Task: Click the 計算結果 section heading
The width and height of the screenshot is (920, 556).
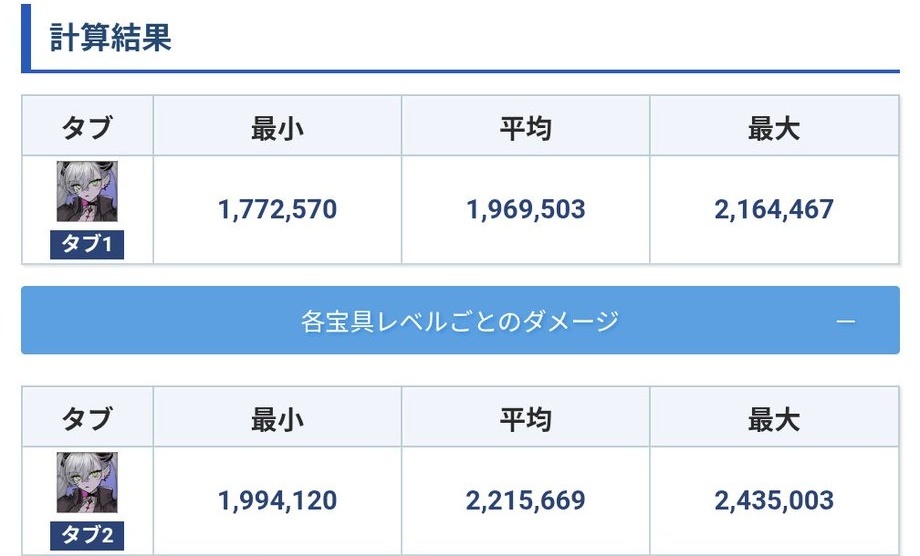Action: 110,38
